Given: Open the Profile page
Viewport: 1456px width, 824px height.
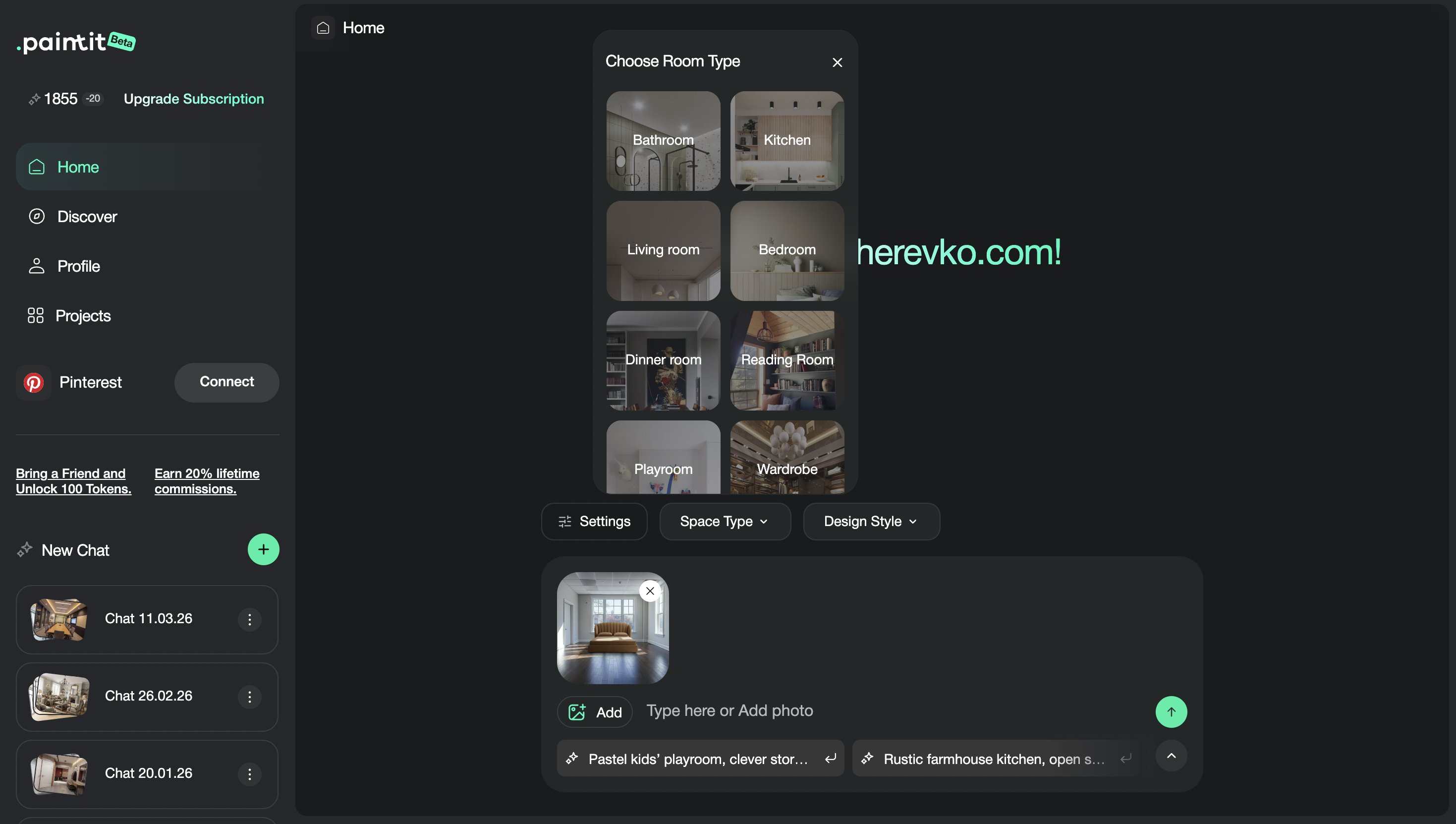Looking at the screenshot, I should [79, 266].
